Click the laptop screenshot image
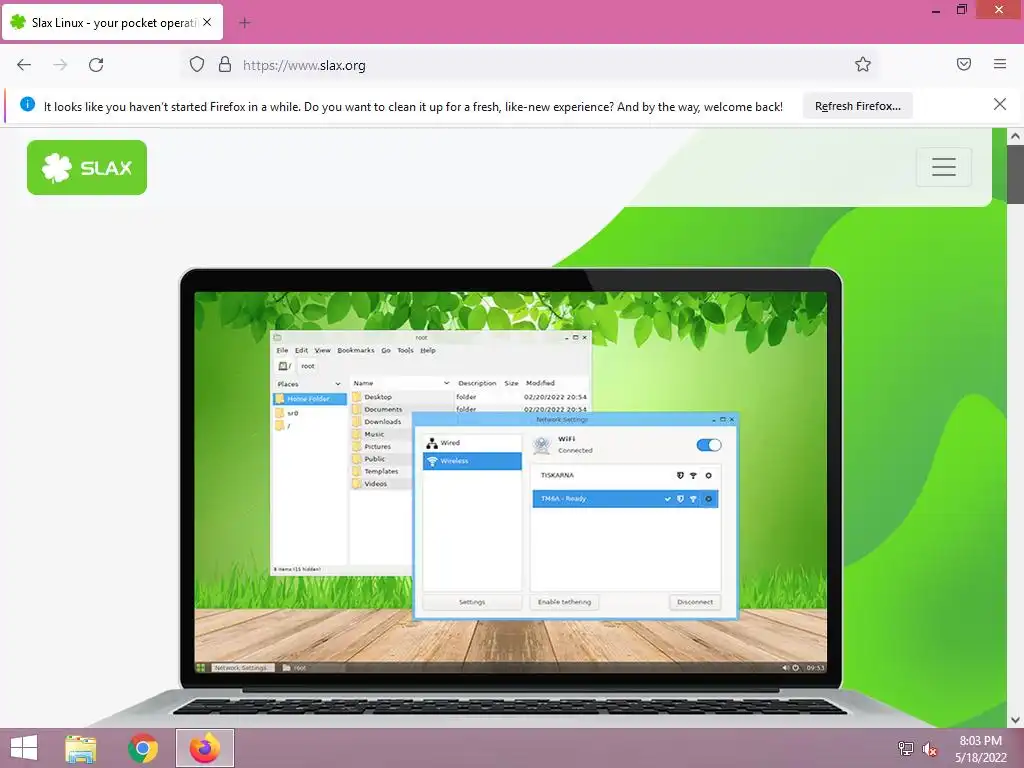 [511, 496]
